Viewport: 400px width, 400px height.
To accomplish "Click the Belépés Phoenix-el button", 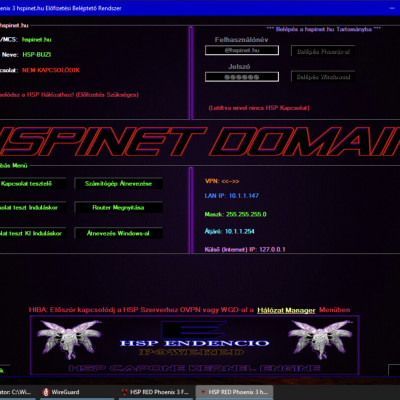I will [323, 51].
